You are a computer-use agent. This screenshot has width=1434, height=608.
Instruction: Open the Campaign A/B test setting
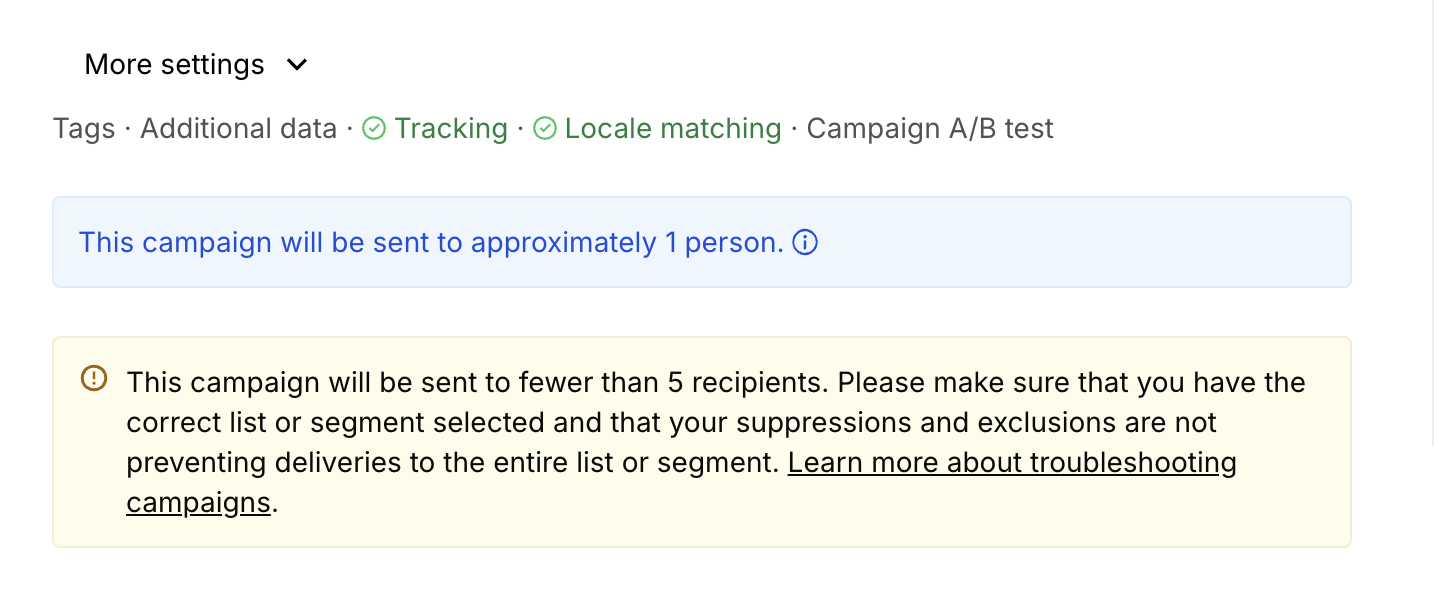[x=930, y=129]
